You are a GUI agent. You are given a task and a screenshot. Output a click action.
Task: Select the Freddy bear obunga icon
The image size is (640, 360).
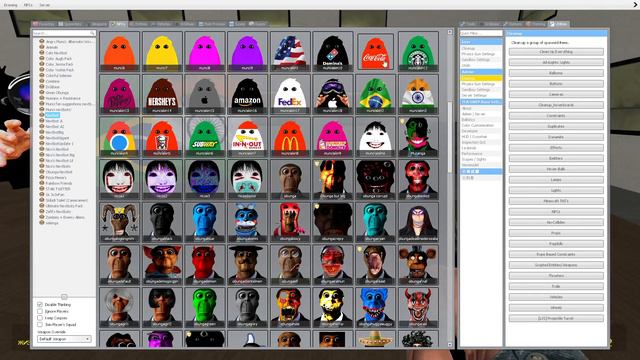[x=418, y=264]
